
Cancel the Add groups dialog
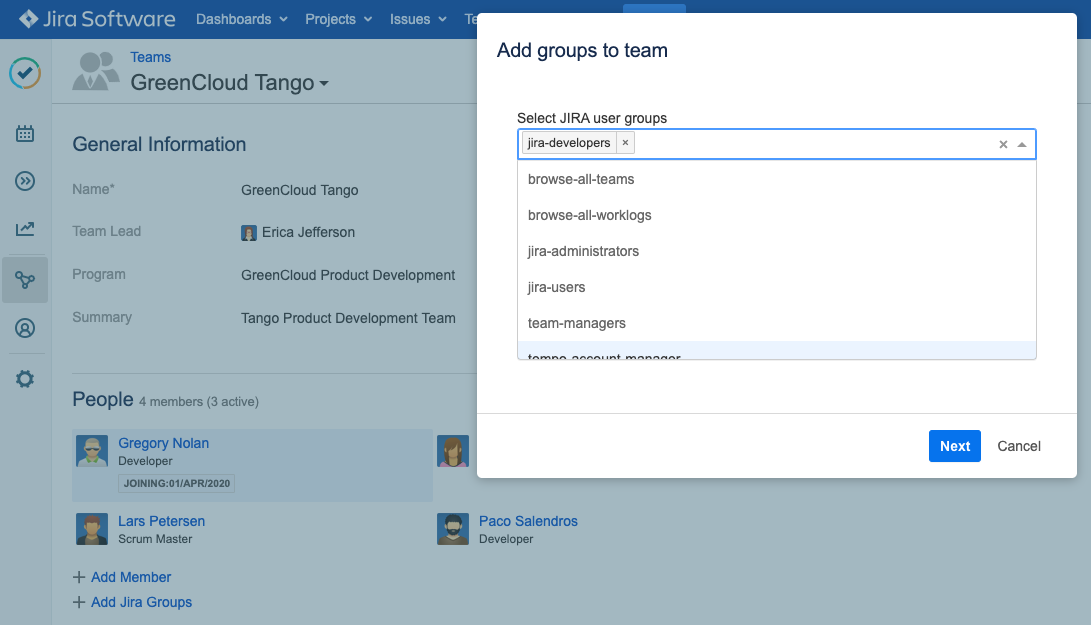[x=1019, y=446]
